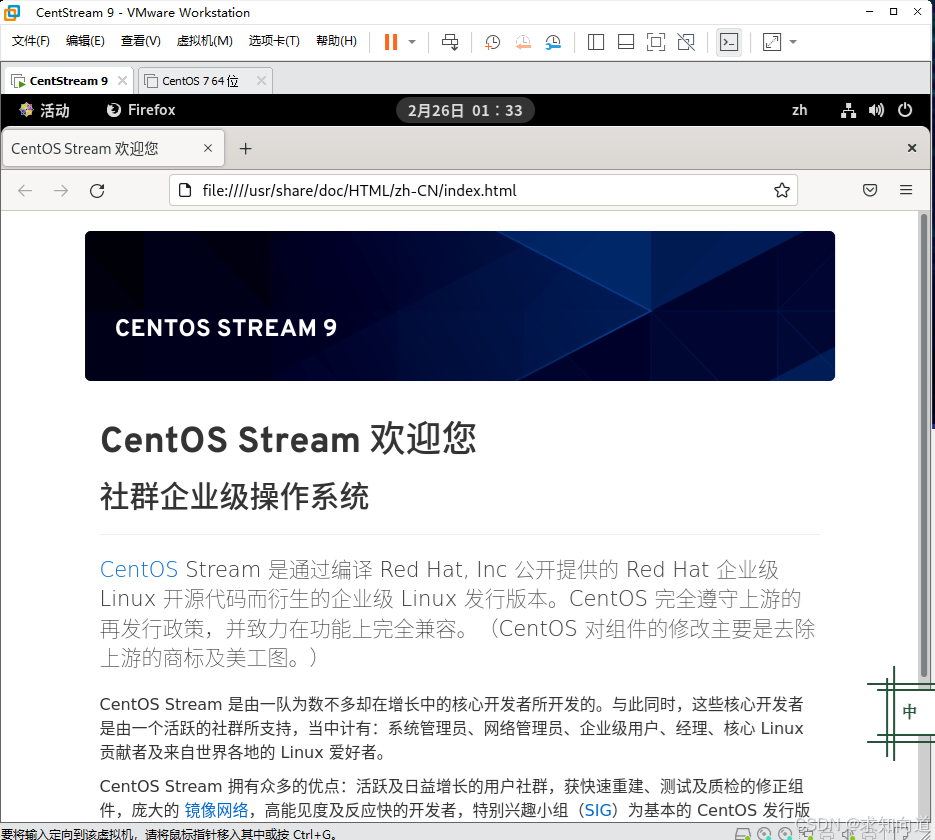Click the Send Ctrl+Alt+Del icon in VMware toolbar

coord(450,42)
